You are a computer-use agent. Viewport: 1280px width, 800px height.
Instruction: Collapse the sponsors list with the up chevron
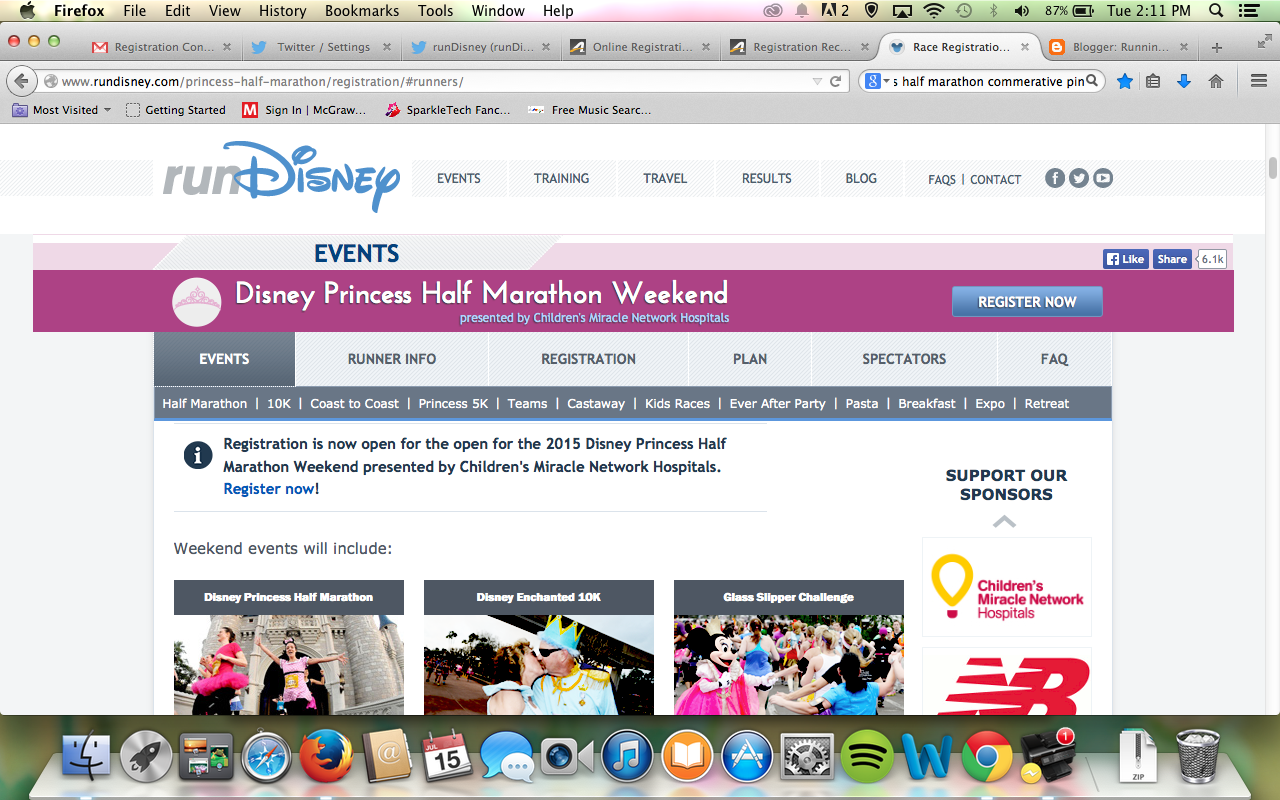tap(1005, 521)
